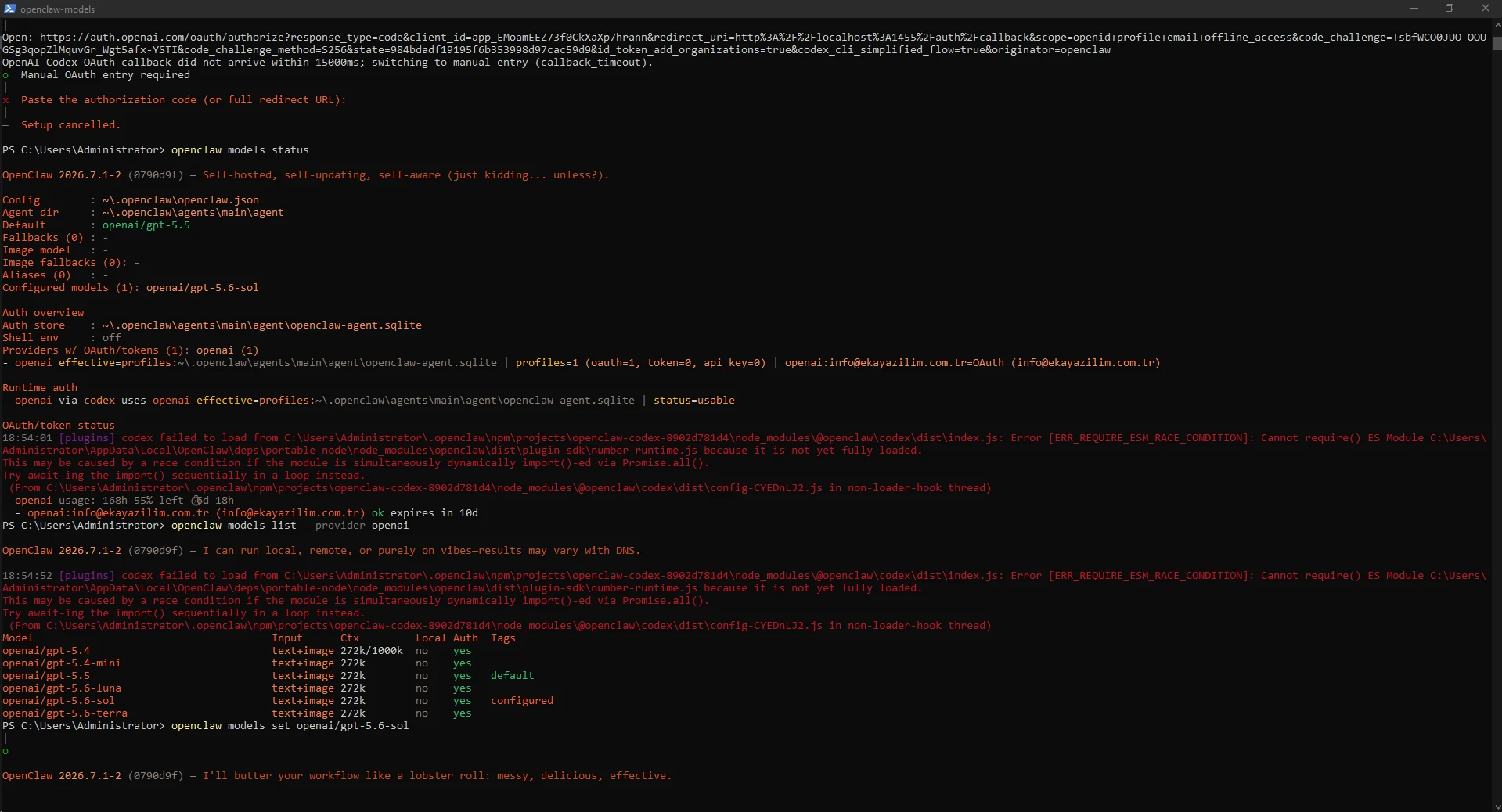This screenshot has width=1502, height=812.
Task: Minimize the openclaw-models window
Action: (x=1414, y=9)
